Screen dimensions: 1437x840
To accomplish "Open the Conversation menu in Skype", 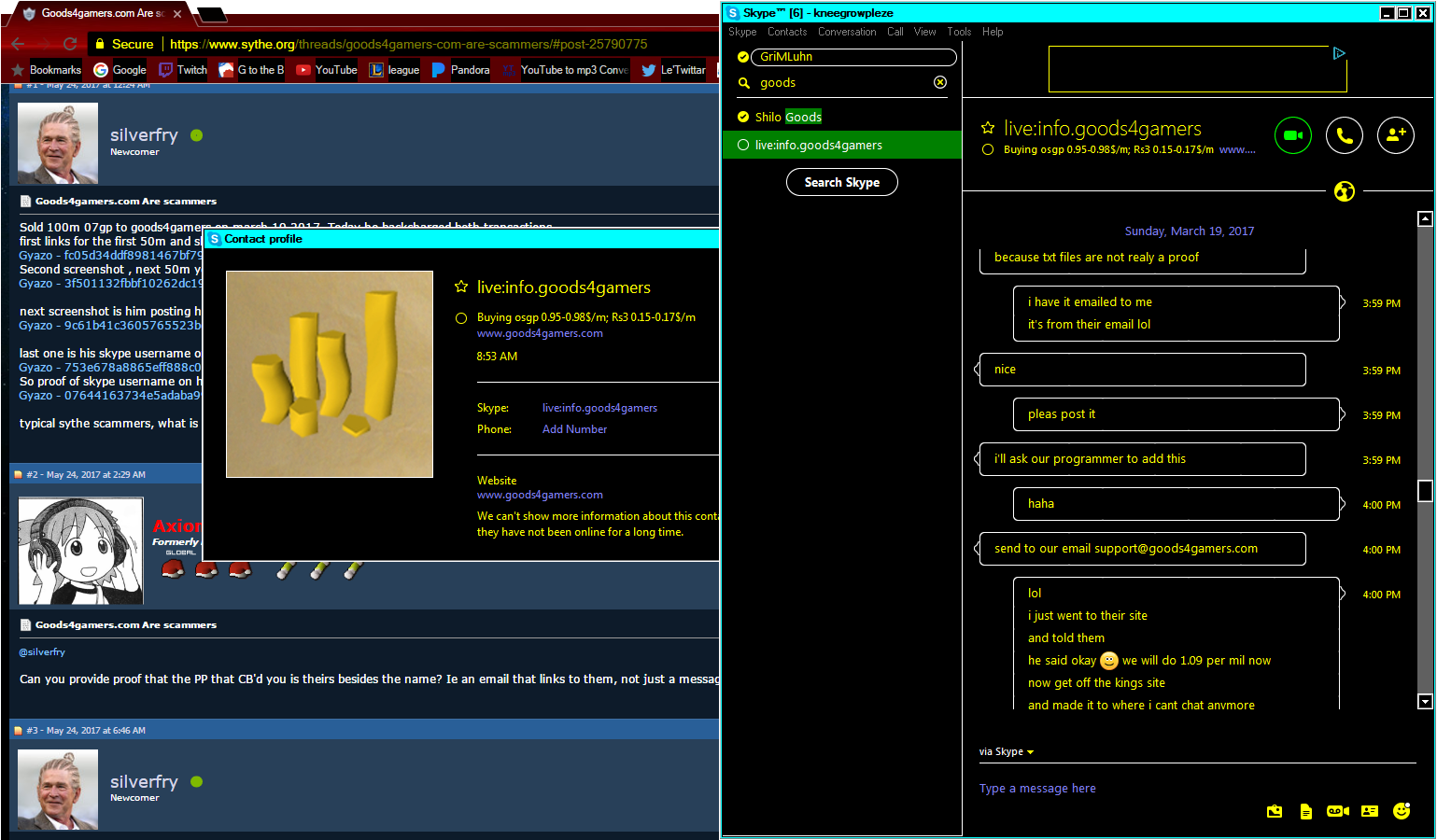I will pos(847,32).
